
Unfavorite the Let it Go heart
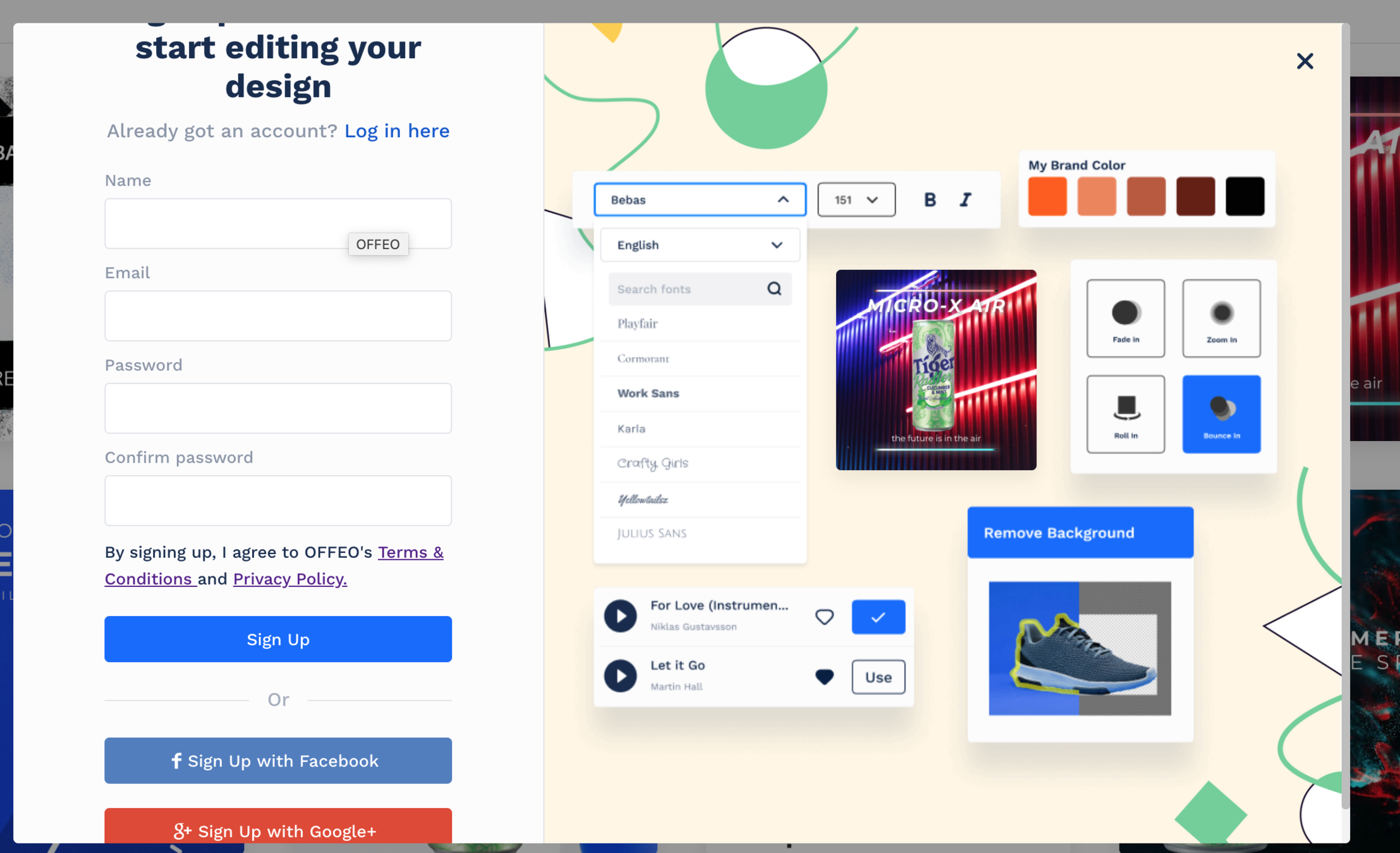(824, 677)
